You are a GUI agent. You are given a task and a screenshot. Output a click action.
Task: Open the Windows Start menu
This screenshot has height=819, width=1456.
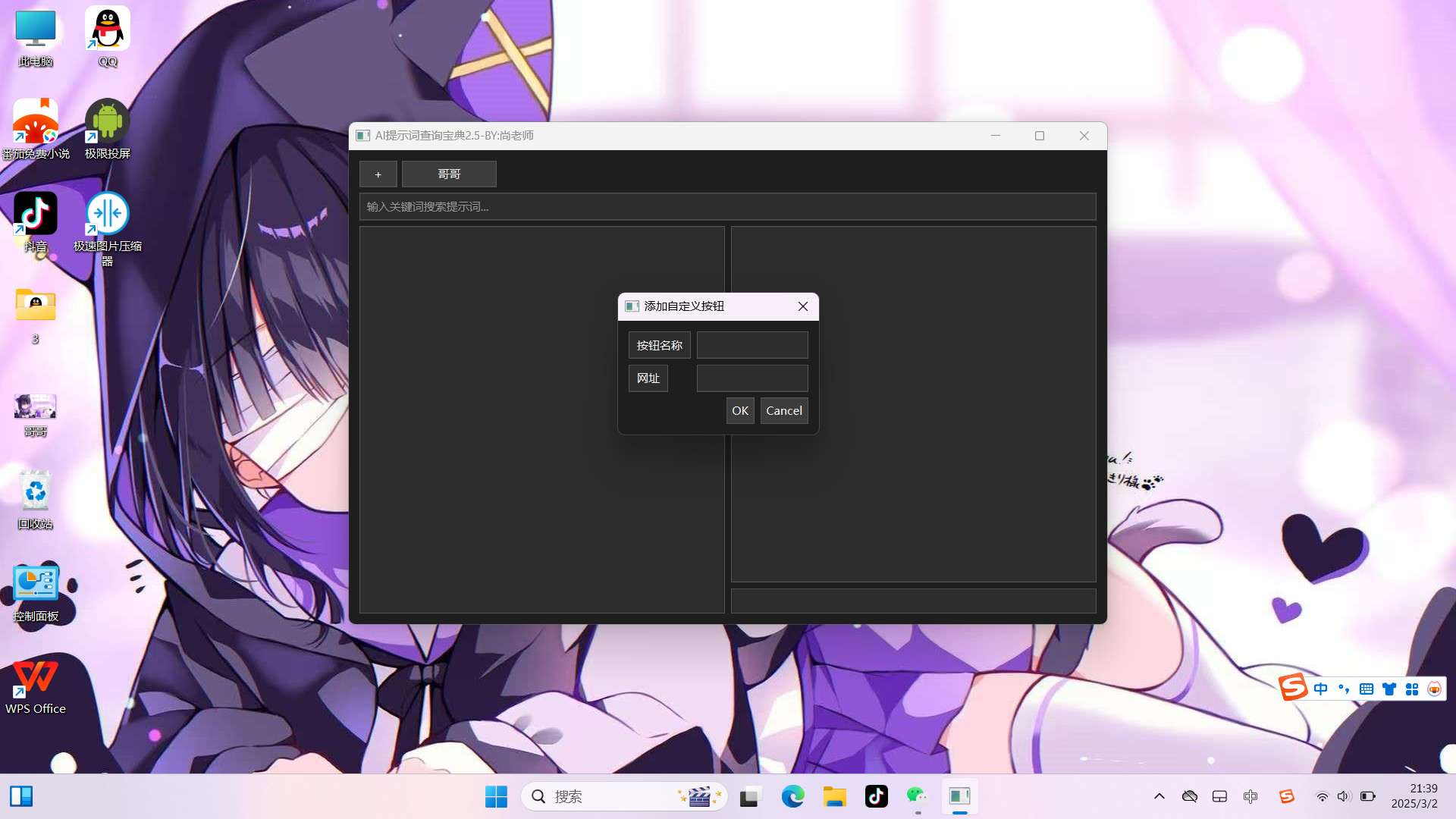click(496, 796)
